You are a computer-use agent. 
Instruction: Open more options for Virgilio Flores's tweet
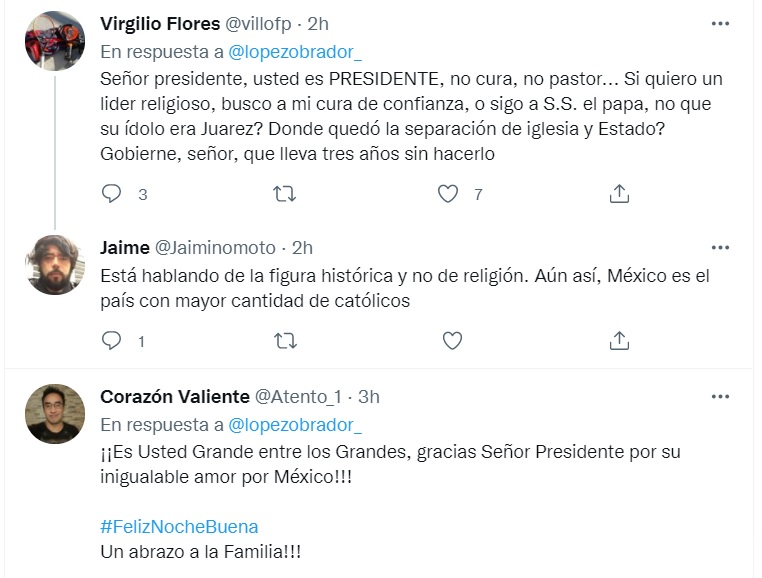(x=720, y=24)
